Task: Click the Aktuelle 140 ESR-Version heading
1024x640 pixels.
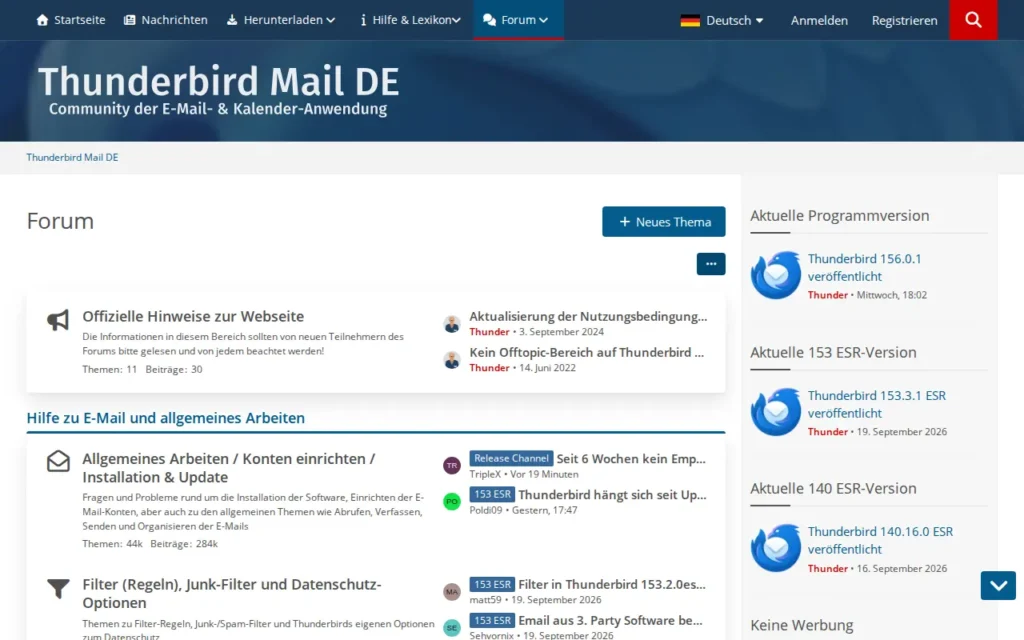Action: pyautogui.click(x=833, y=488)
